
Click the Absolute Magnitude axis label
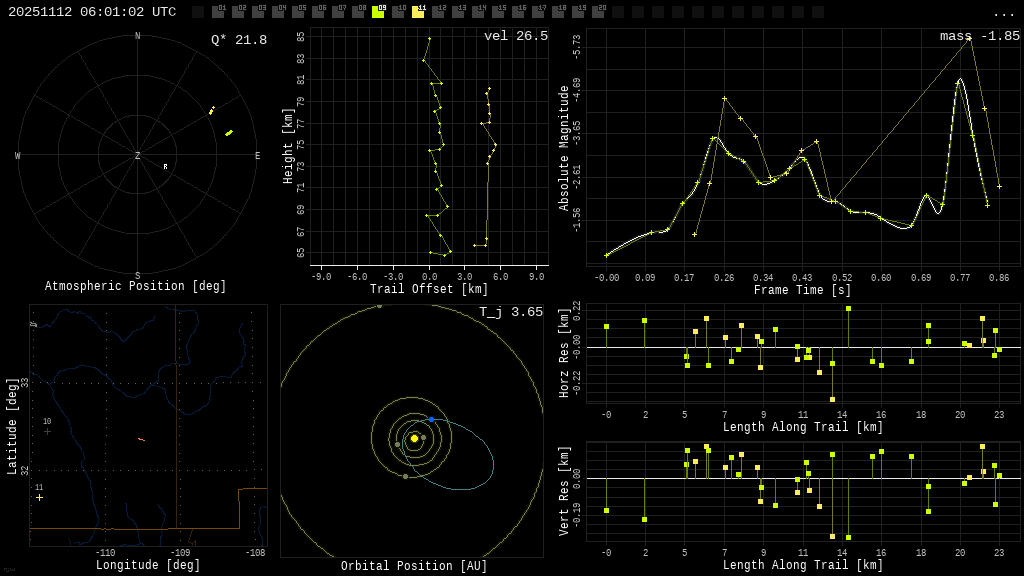(x=563, y=147)
